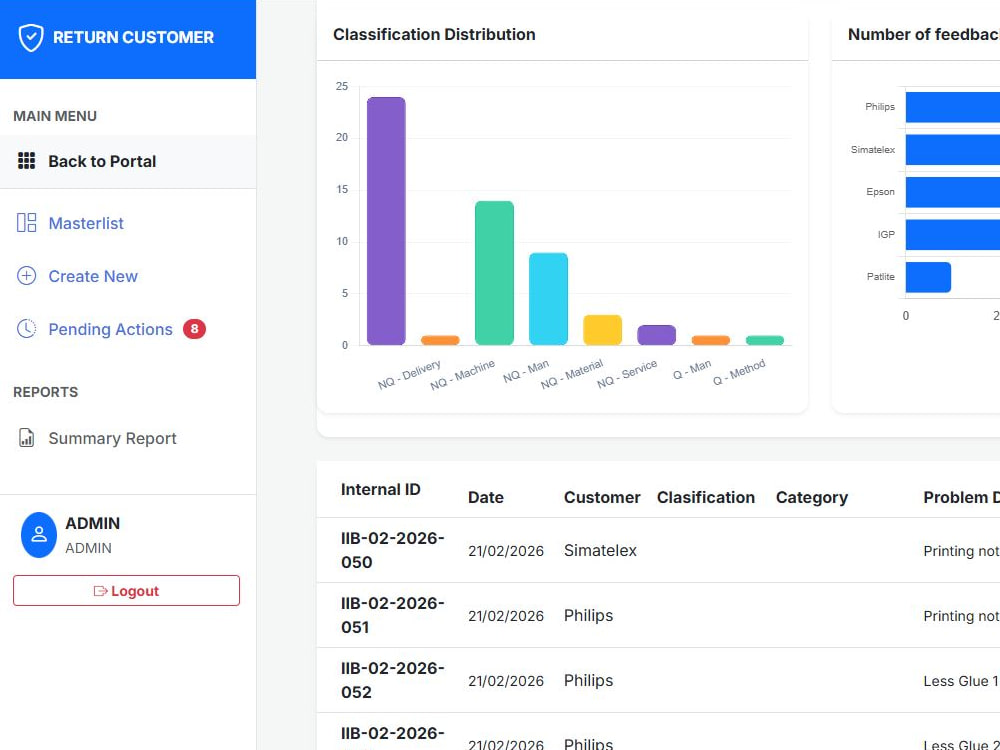Click the IGP horizontal bar in feedback chart

(953, 235)
